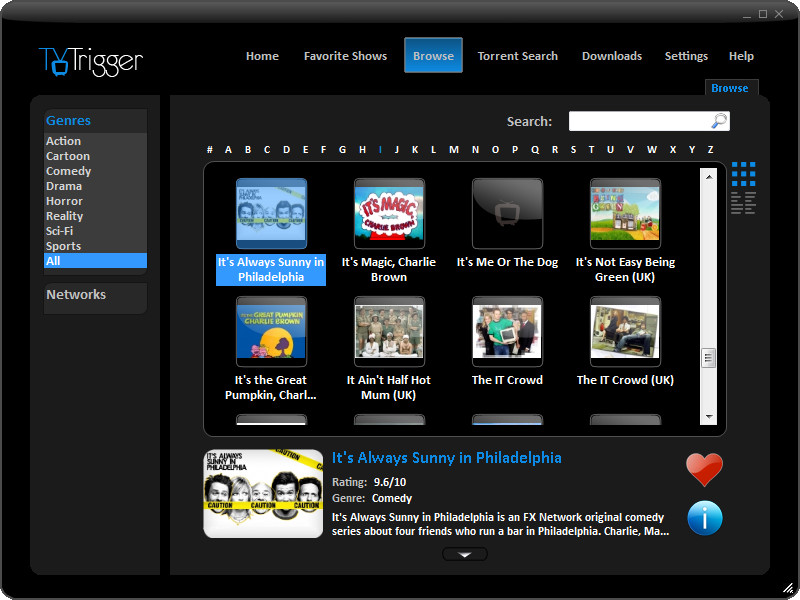
Task: Click the window resize grip
Action: (x=789, y=588)
